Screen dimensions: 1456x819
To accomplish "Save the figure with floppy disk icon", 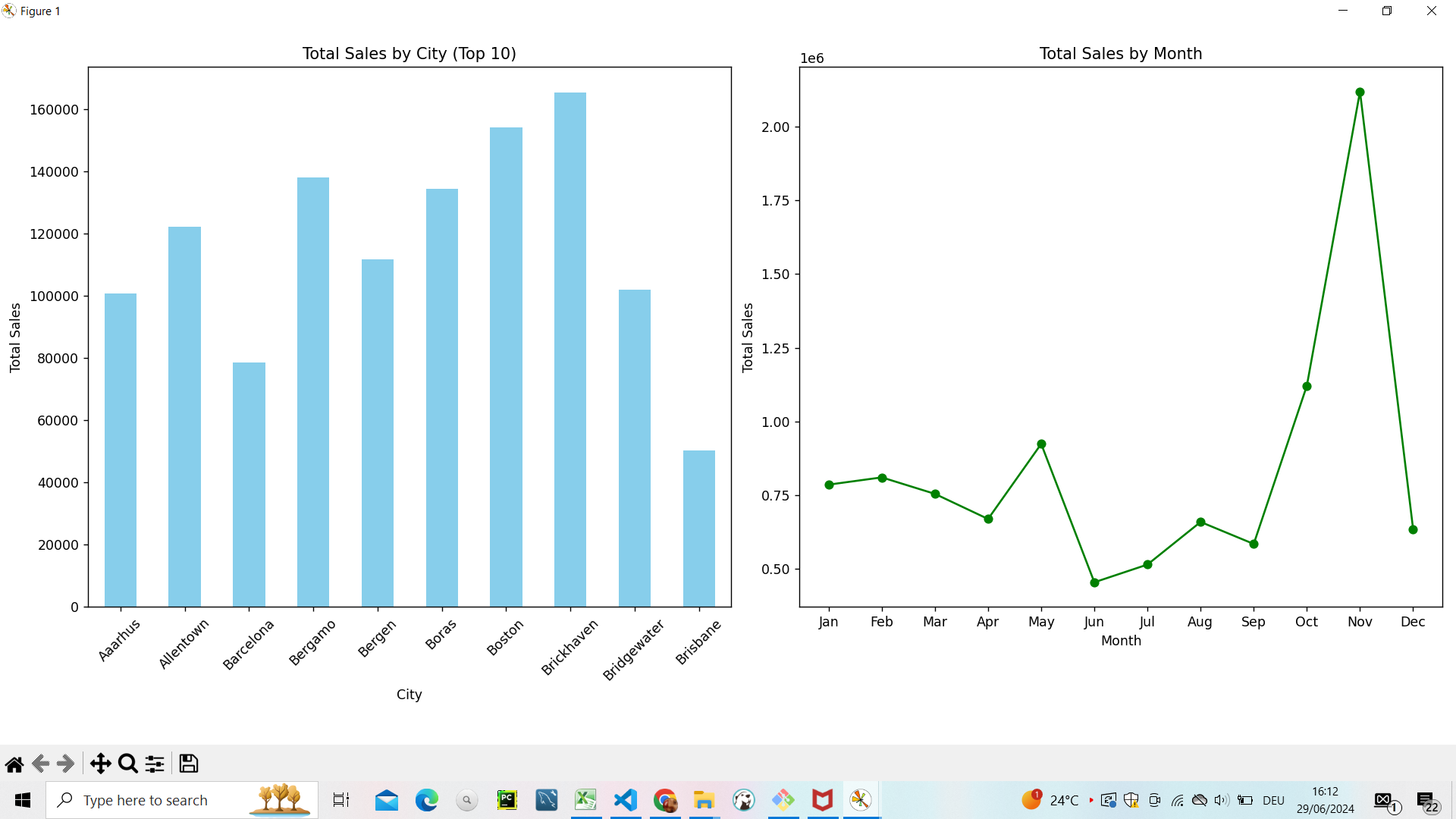I will pyautogui.click(x=189, y=764).
